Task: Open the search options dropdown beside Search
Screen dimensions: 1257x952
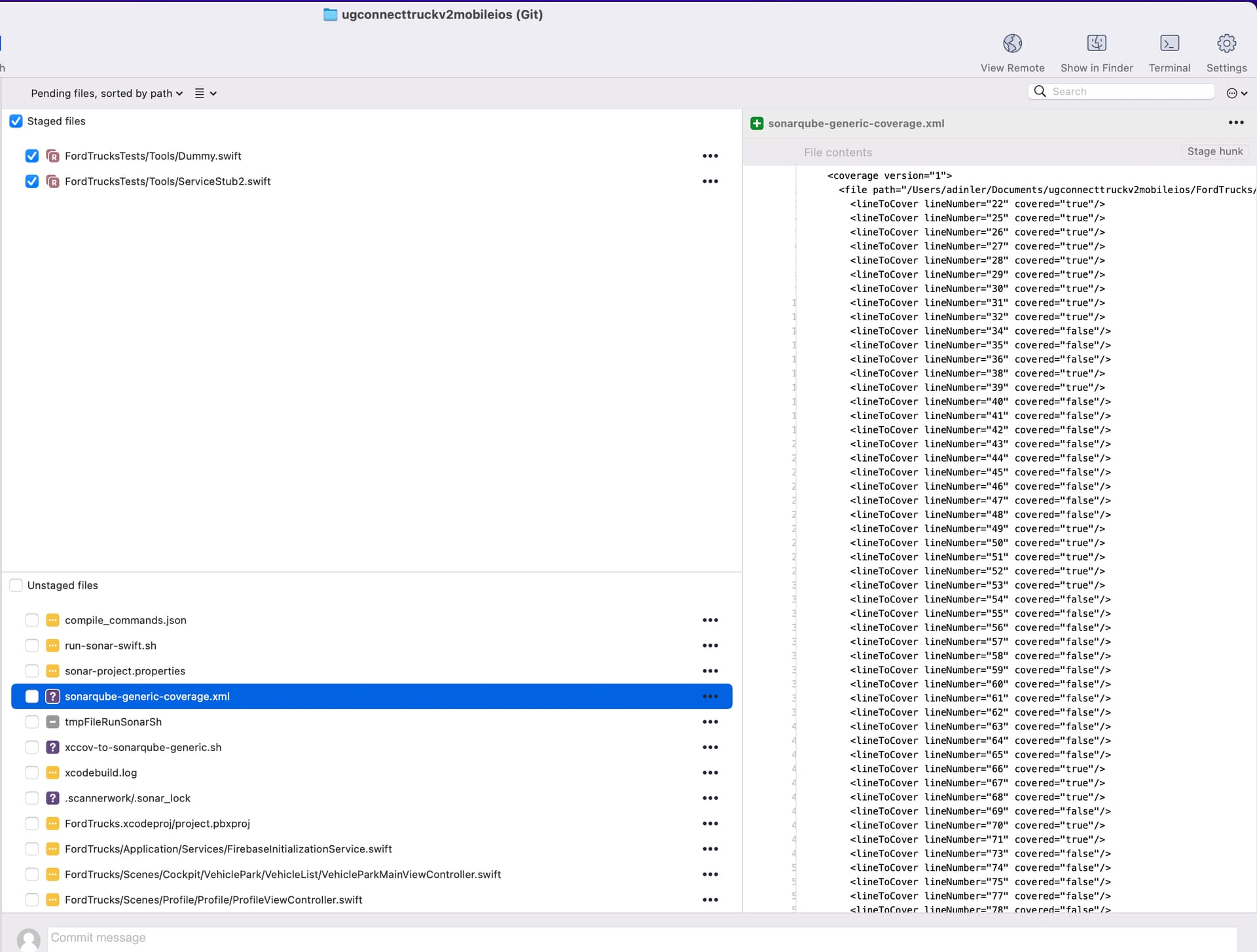Action: (1236, 94)
